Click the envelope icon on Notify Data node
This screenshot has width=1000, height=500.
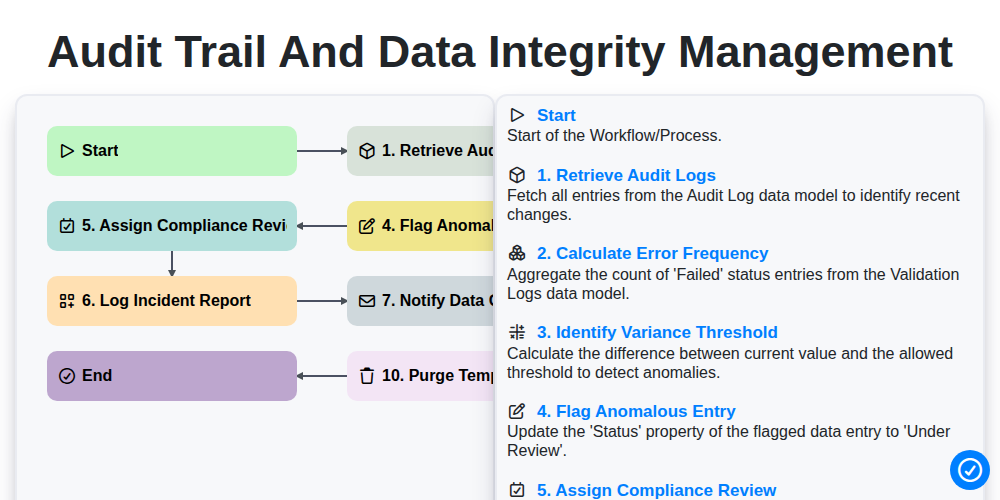(367, 301)
